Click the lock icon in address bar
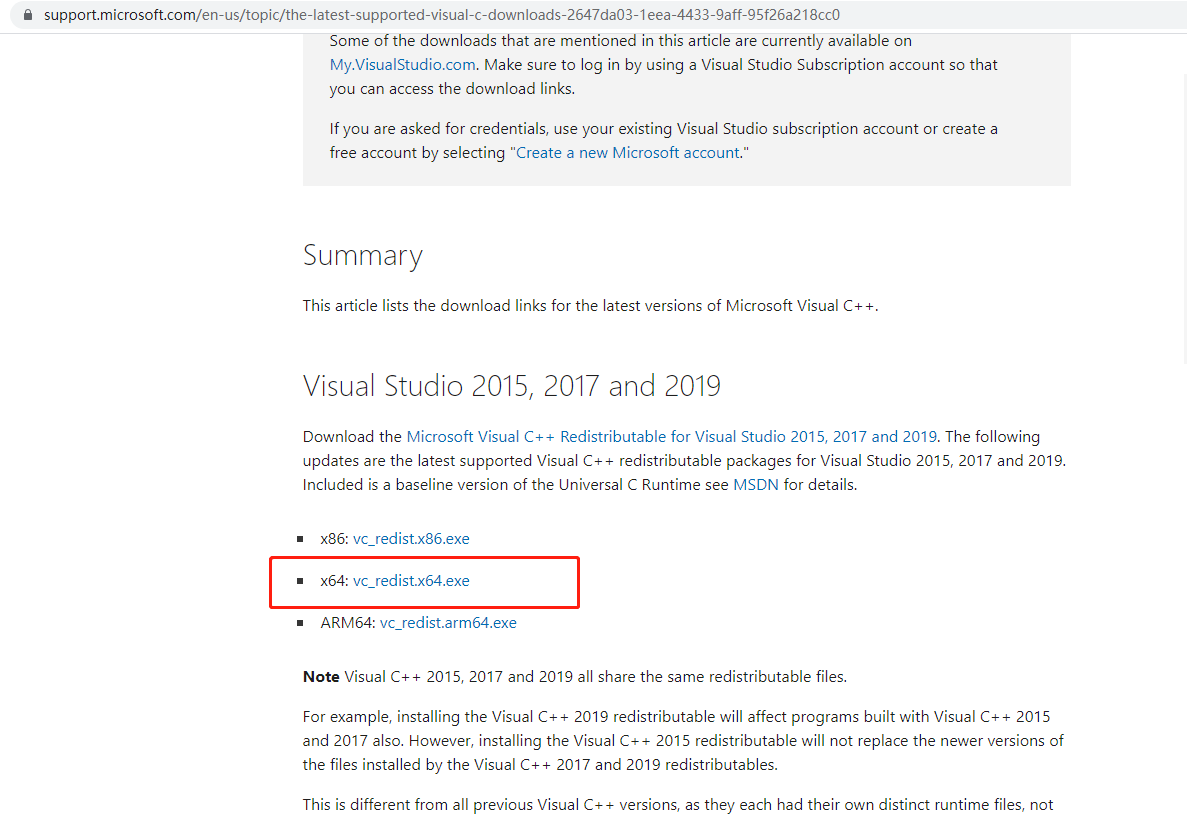This screenshot has width=1187, height=818. 28,14
